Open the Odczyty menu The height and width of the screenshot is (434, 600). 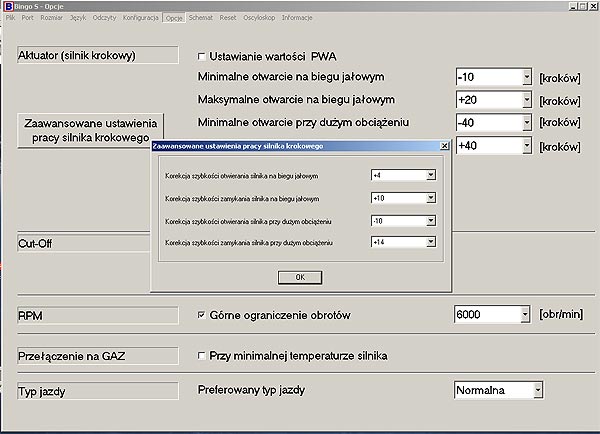[104, 18]
